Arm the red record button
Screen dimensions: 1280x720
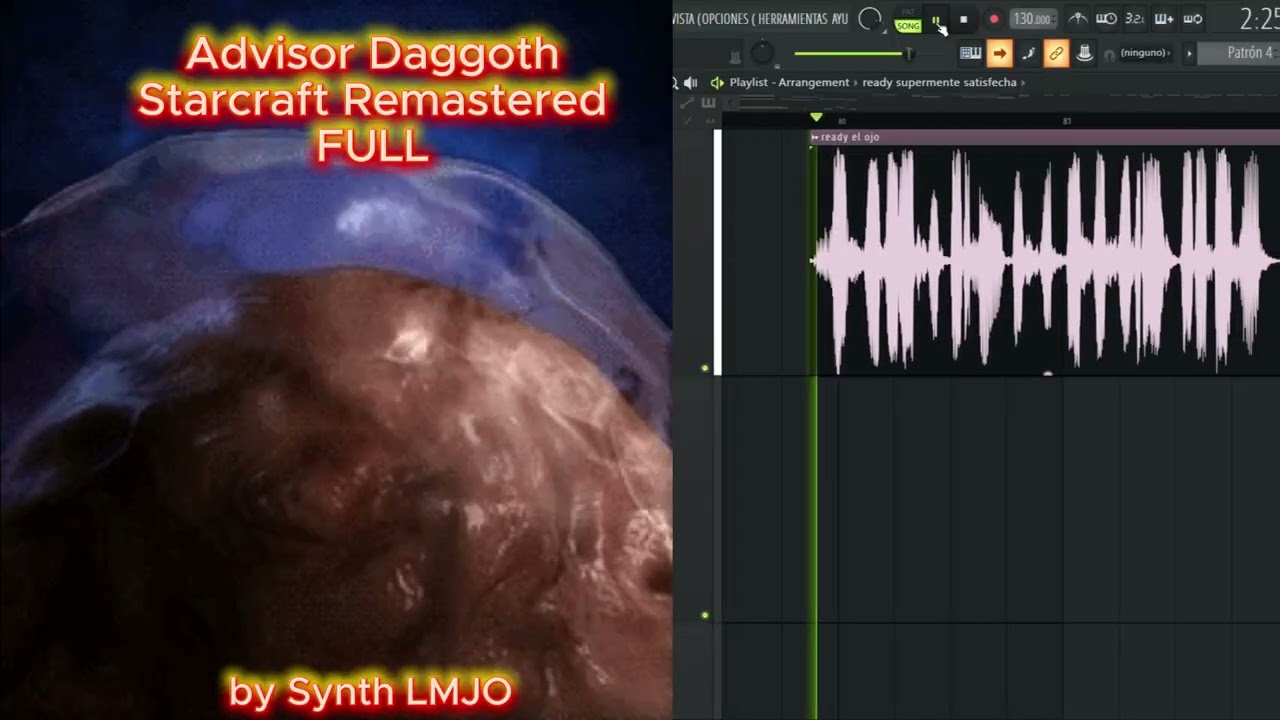pyautogui.click(x=993, y=19)
